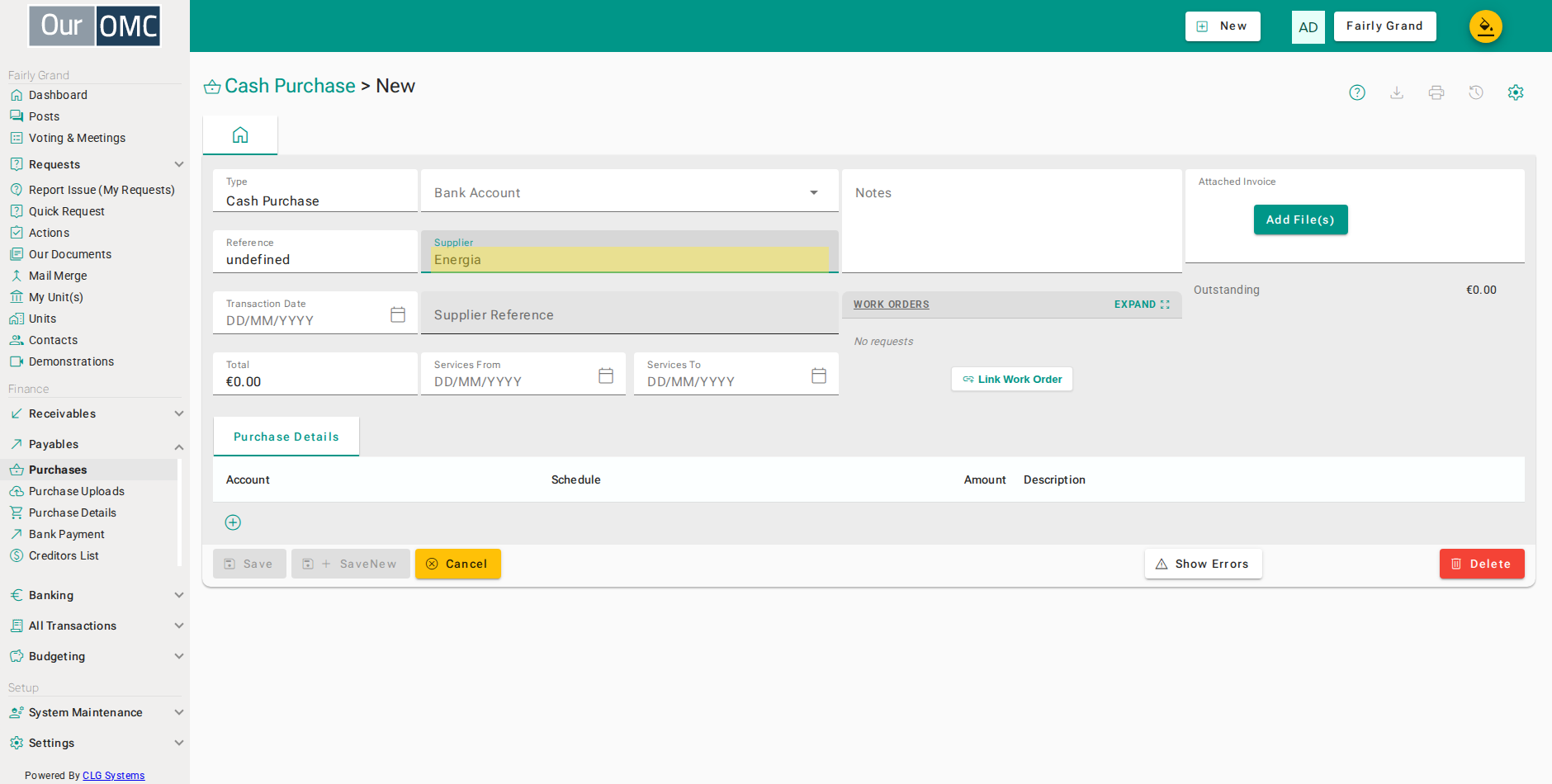Click the download icon in header
Viewport: 1552px width, 784px height.
(1397, 92)
